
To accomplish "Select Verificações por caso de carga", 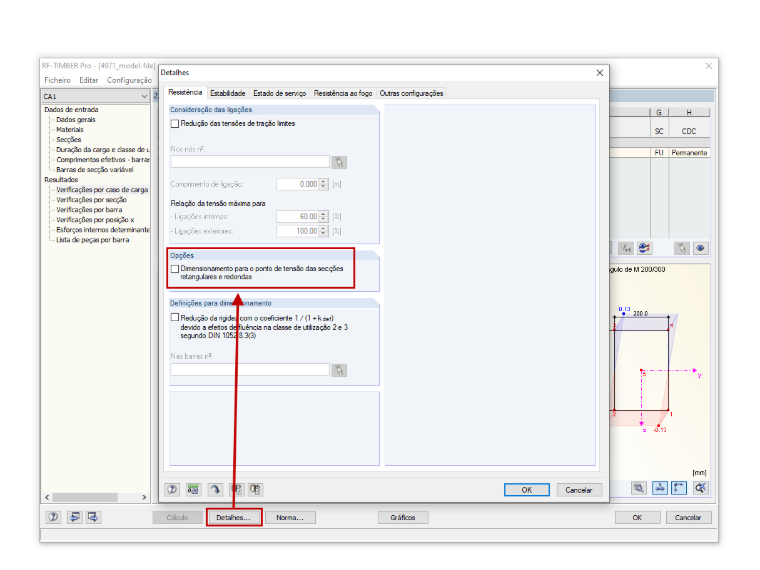I will (102, 190).
